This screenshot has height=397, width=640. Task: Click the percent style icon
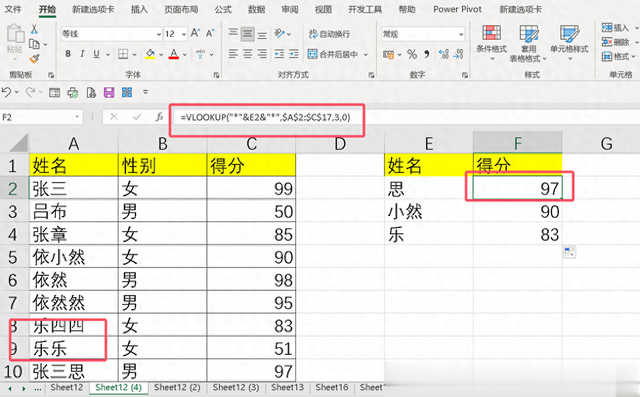pos(412,54)
